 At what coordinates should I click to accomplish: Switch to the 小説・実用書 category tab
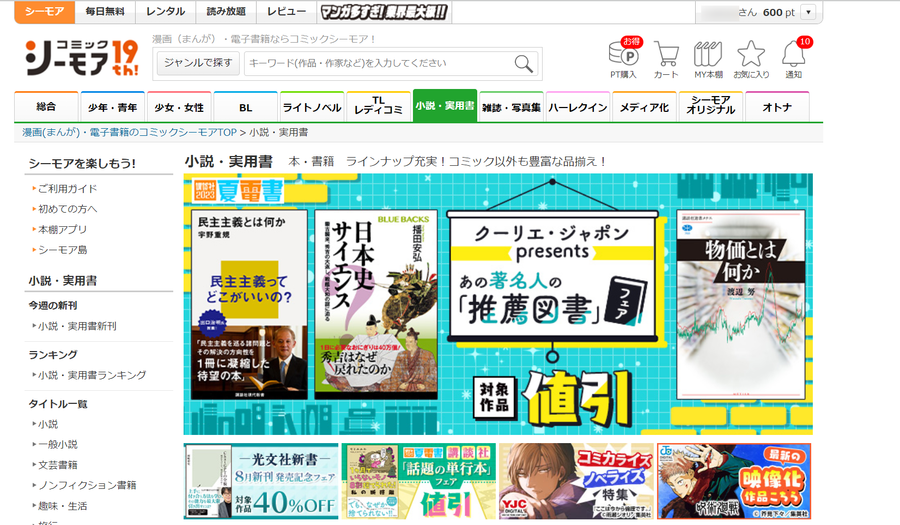coord(445,106)
